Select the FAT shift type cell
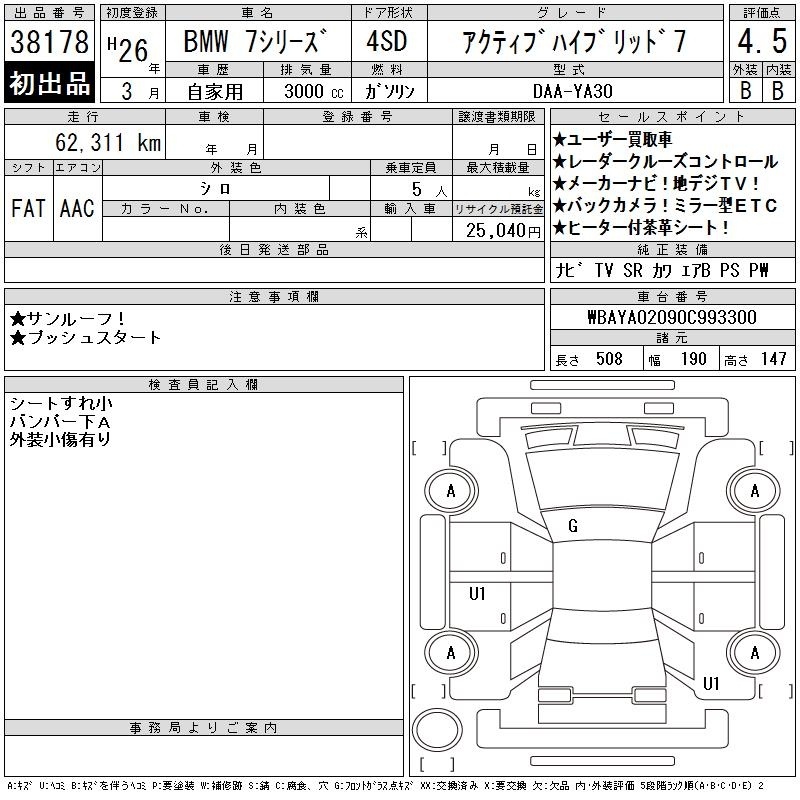The image size is (800, 800). 28,208
